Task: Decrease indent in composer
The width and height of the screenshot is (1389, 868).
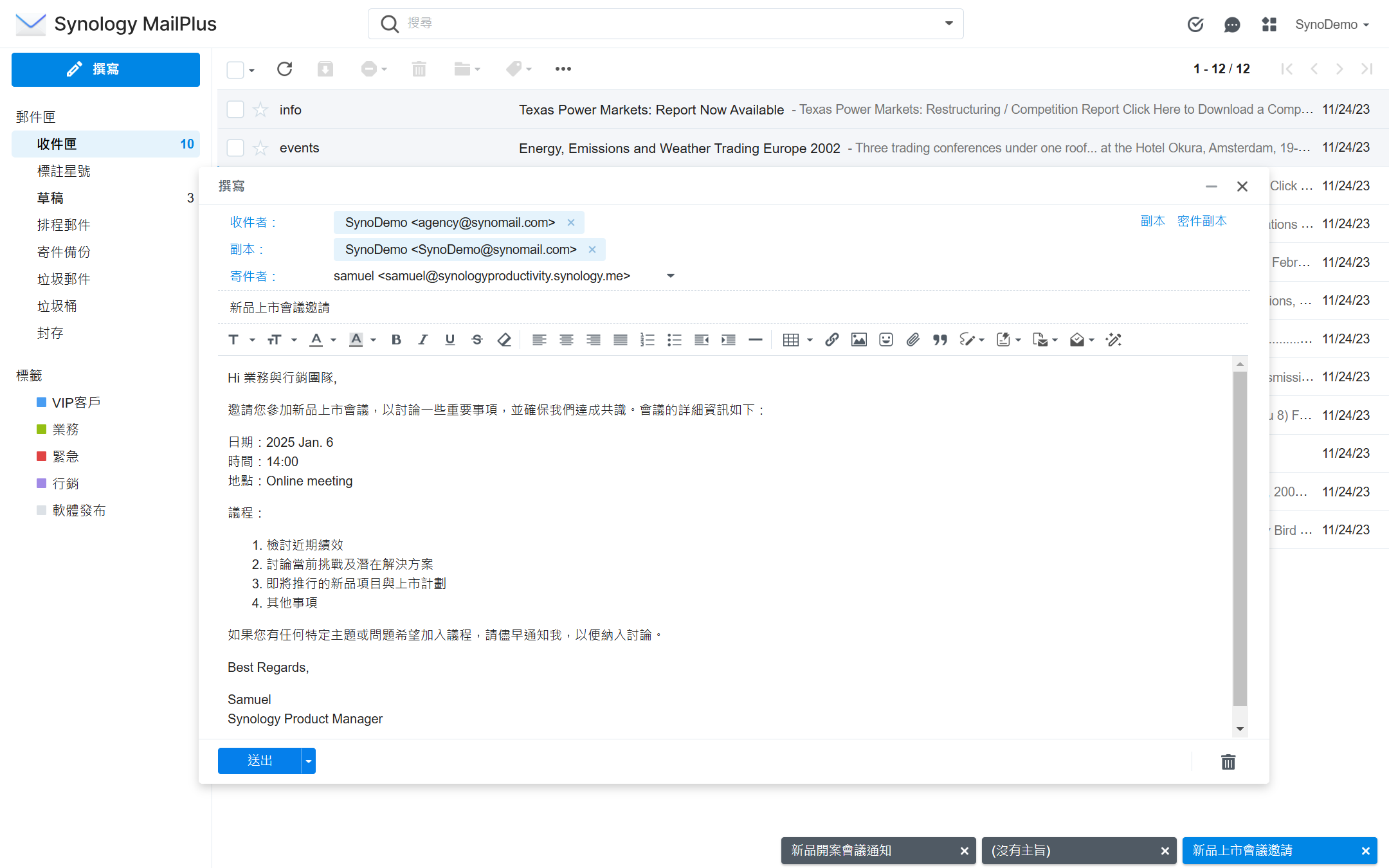Action: pos(701,339)
